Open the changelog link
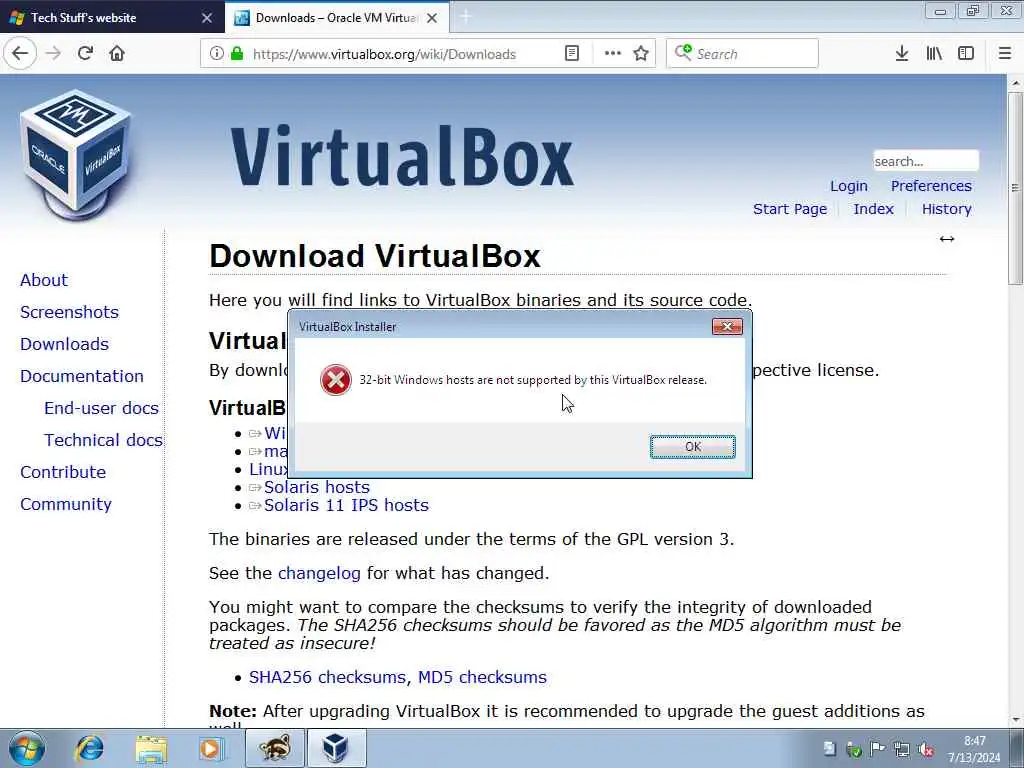 tap(319, 573)
